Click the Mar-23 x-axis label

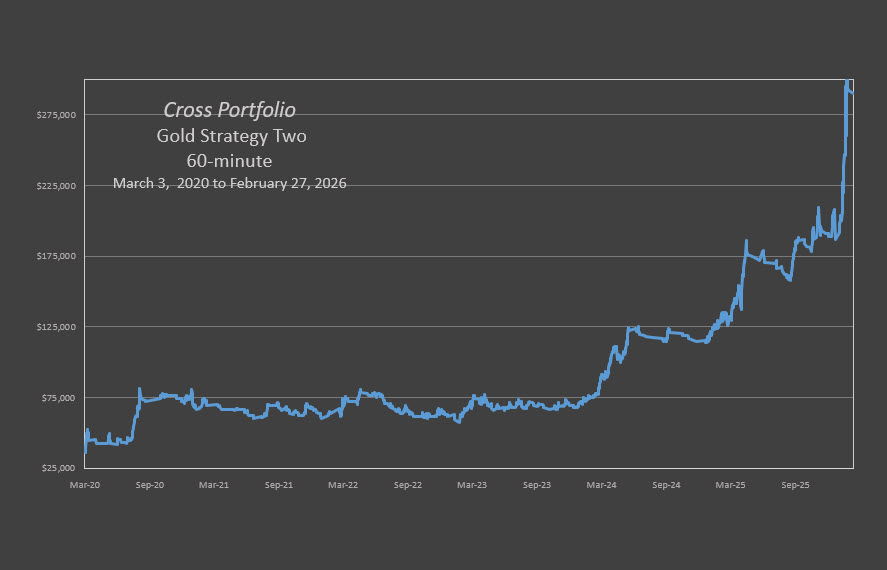472,485
